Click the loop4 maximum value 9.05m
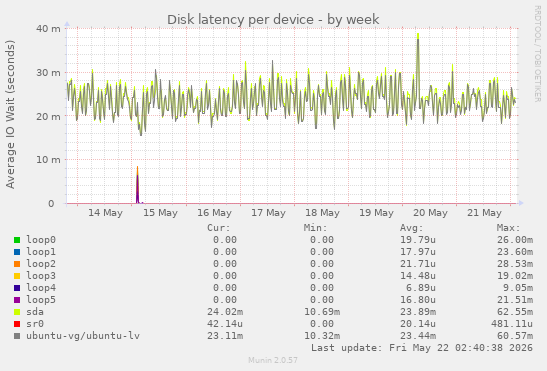The height and width of the screenshot is (371, 547). [x=518, y=288]
